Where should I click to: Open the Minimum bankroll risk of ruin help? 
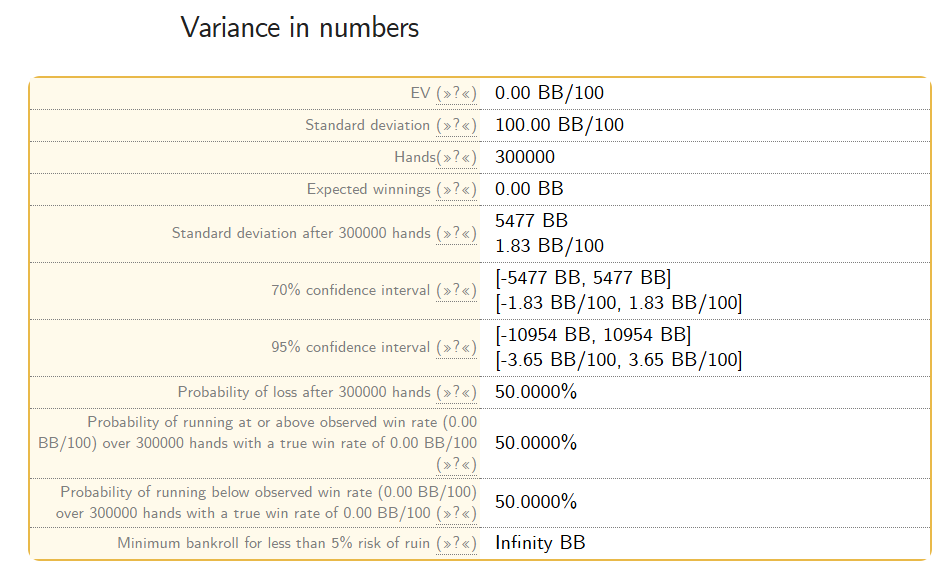[x=456, y=543]
